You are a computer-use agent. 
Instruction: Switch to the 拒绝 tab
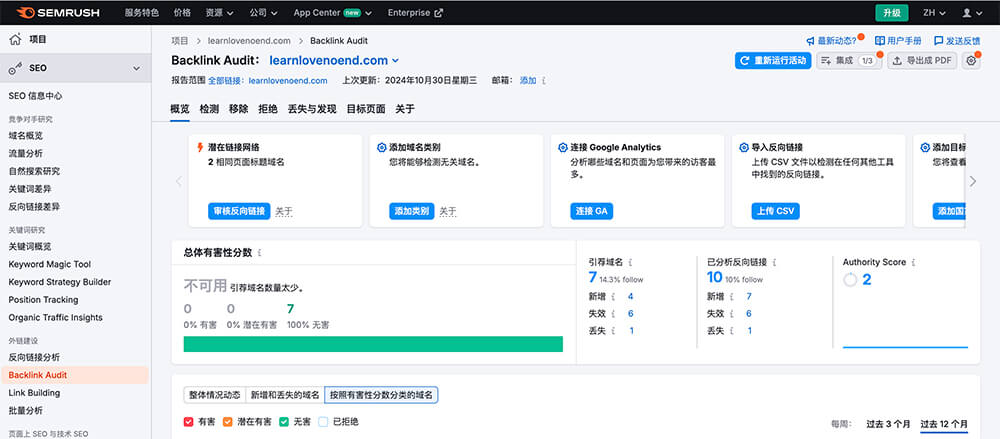click(x=268, y=109)
